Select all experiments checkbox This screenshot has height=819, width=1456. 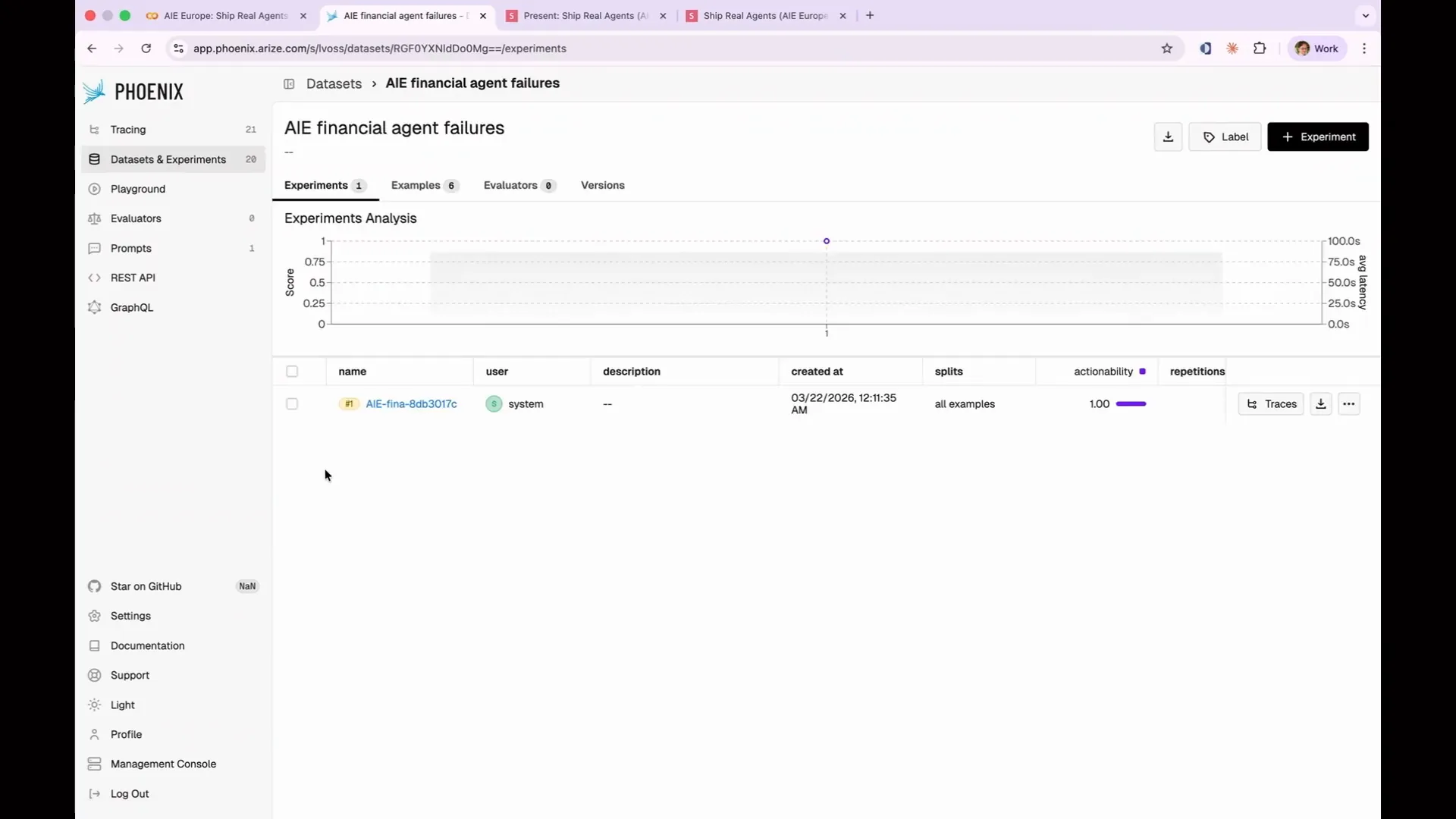coord(292,372)
